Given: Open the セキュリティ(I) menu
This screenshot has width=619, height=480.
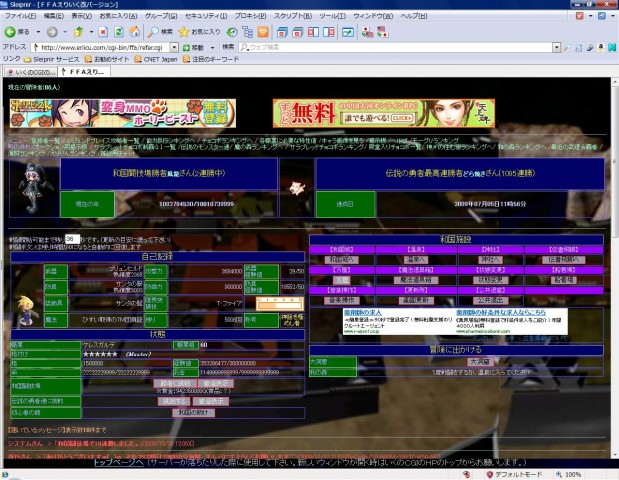Looking at the screenshot, I should pyautogui.click(x=206, y=16).
